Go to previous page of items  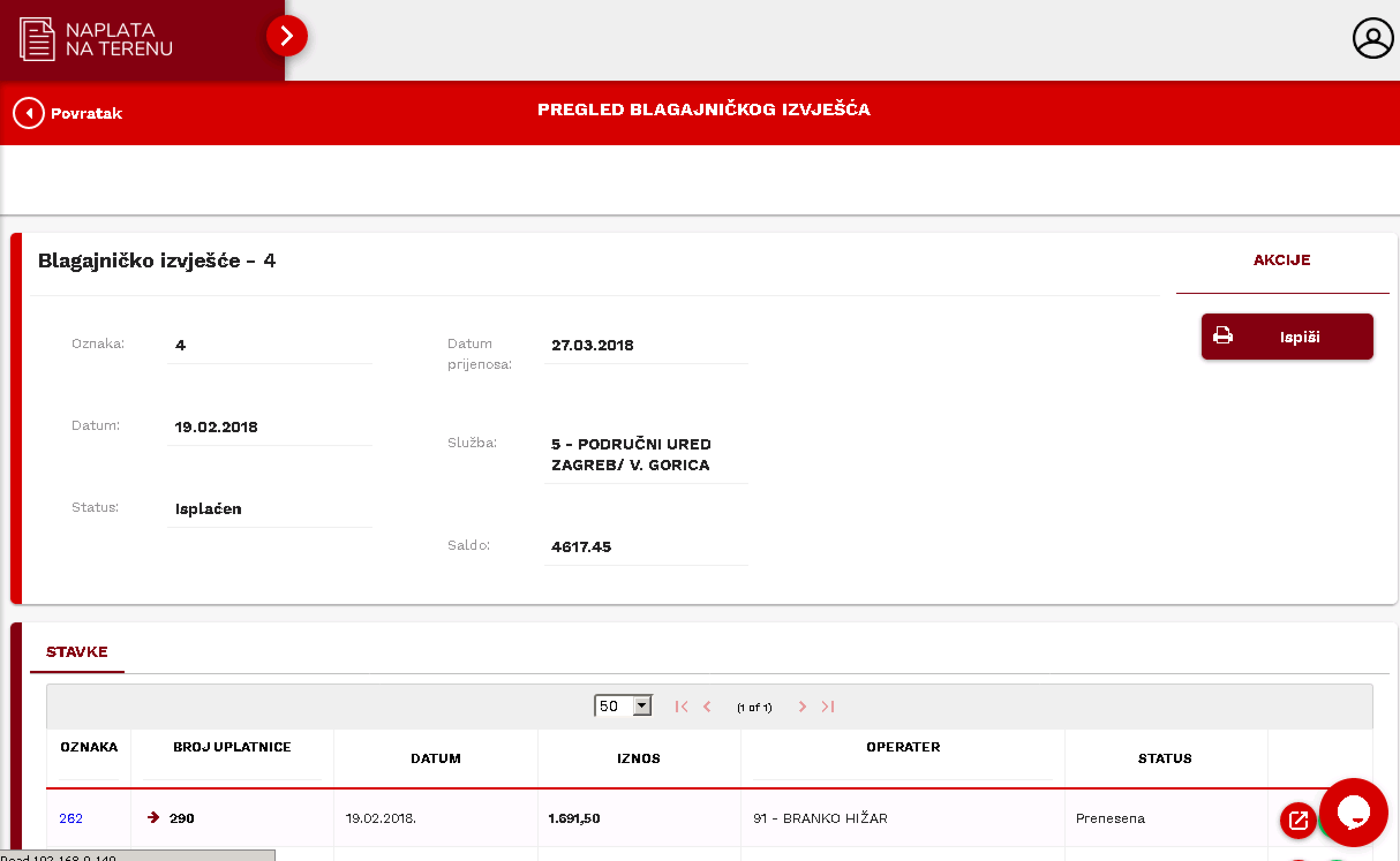[707, 707]
